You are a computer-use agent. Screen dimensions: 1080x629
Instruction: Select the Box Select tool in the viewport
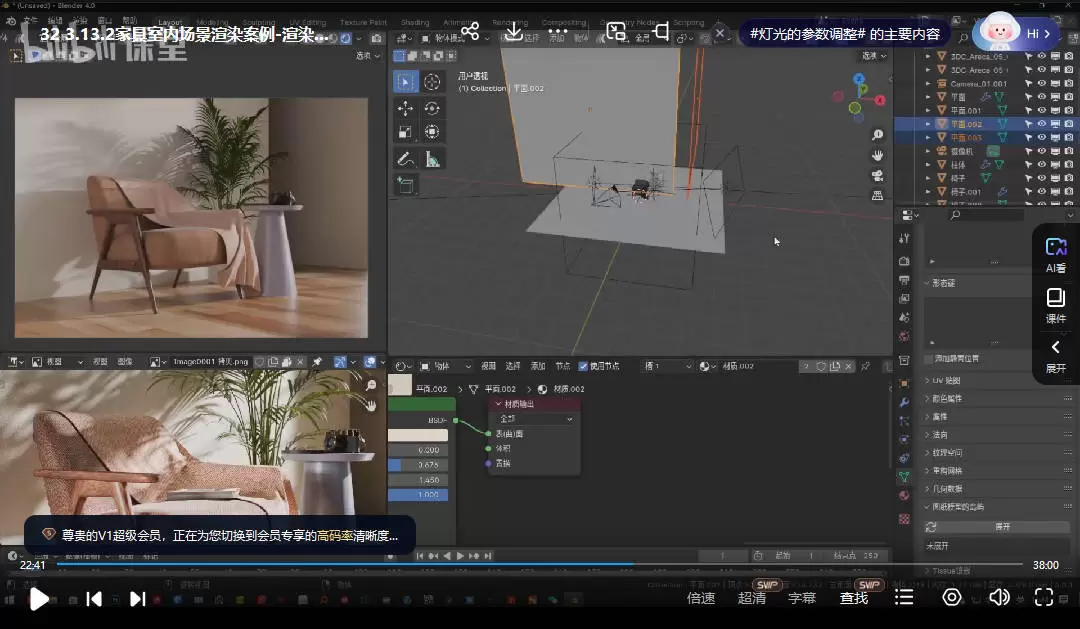click(x=406, y=82)
